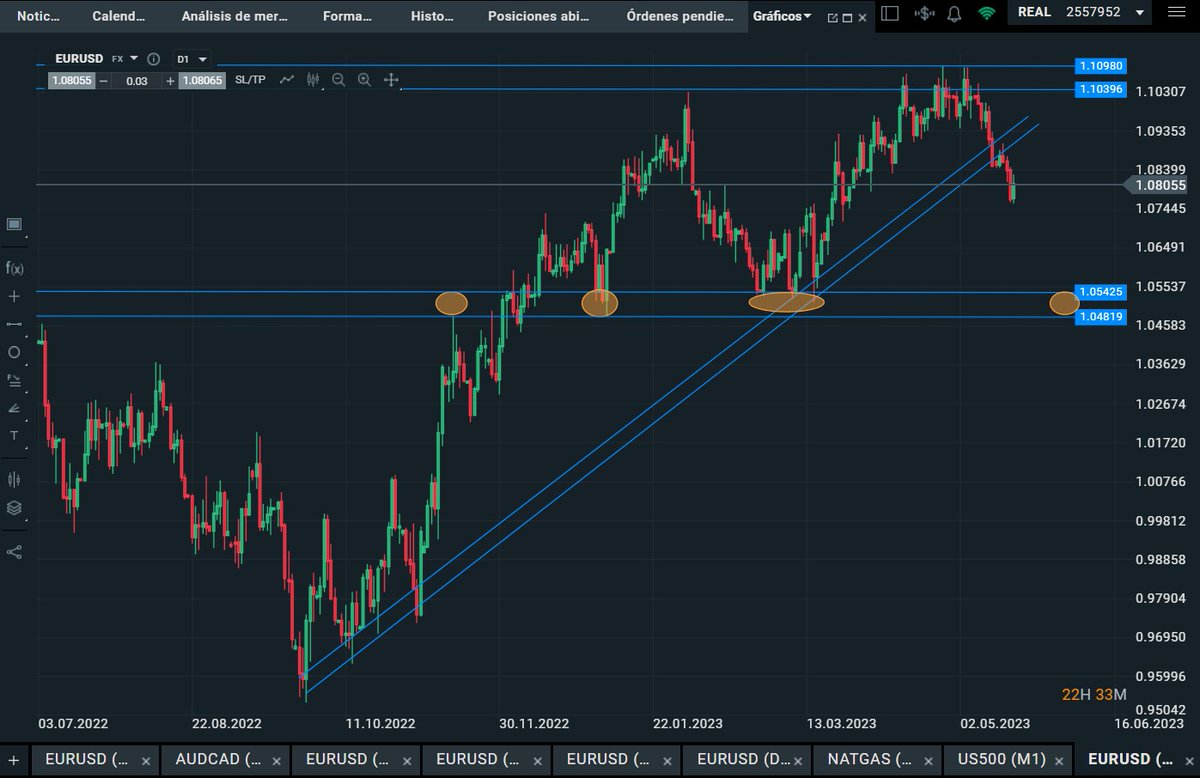Click the 22H 33M candle countdown
Screen dimensions: 1200x778
click(x=1094, y=695)
